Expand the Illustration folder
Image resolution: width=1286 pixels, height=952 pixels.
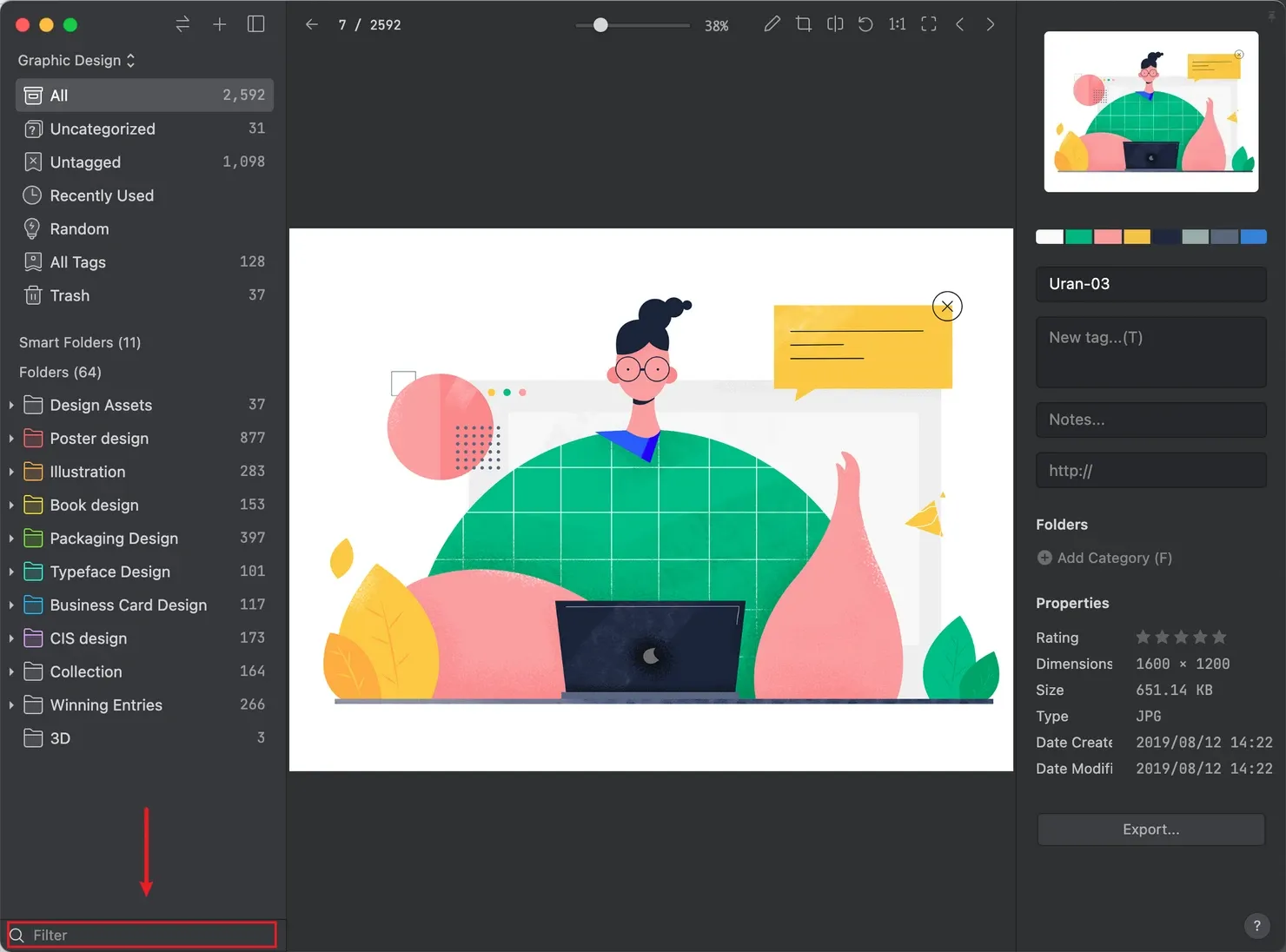tap(10, 472)
